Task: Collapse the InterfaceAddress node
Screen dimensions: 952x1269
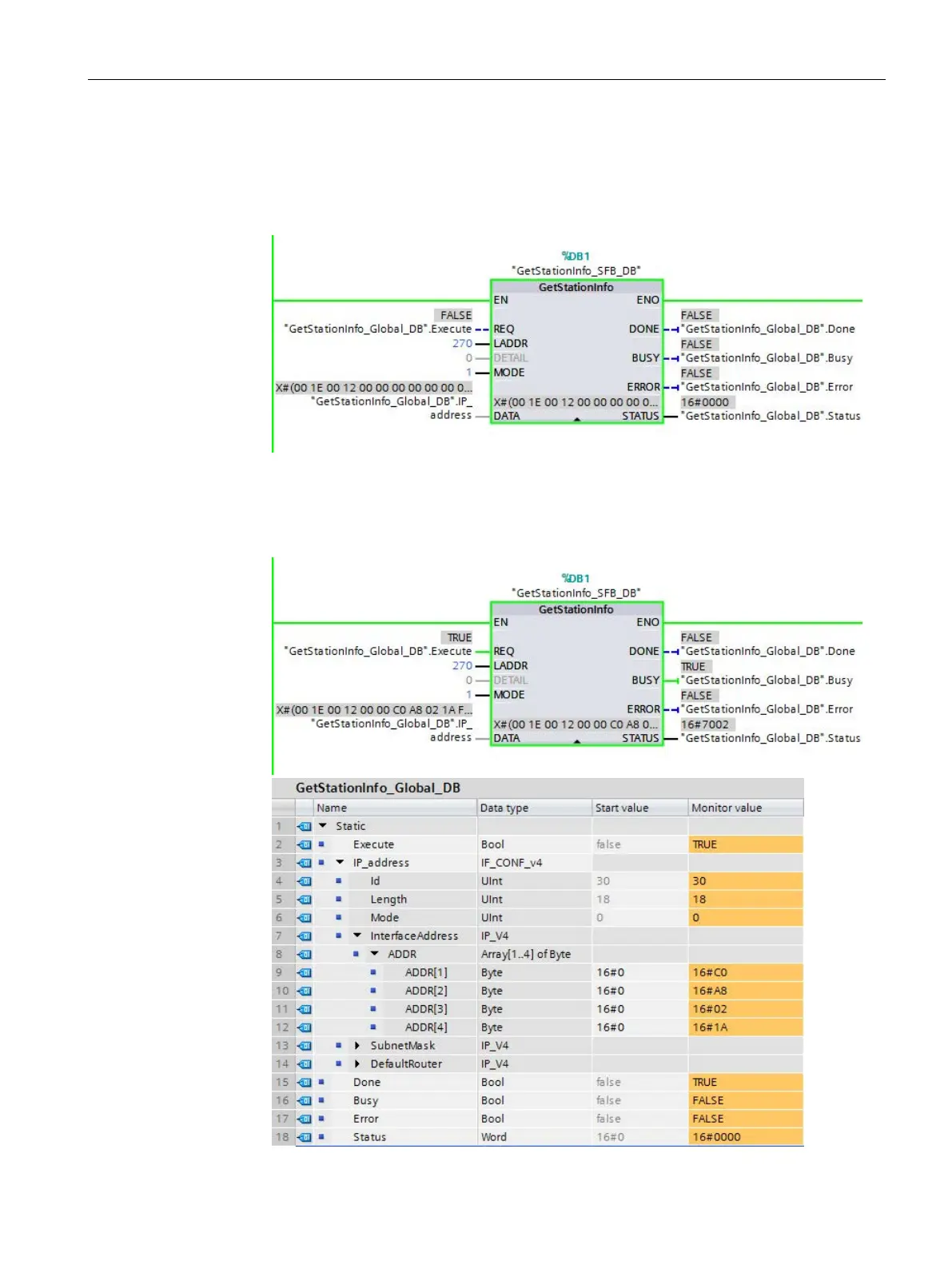Action: pos(357,936)
